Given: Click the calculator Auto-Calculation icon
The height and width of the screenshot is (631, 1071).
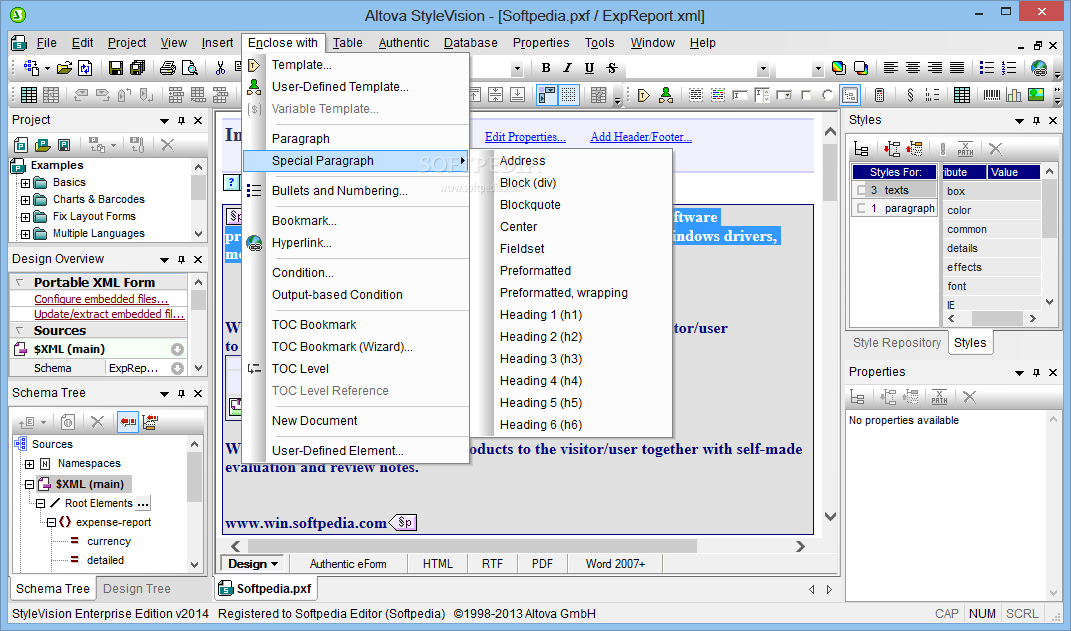Looking at the screenshot, I should pos(880,95).
